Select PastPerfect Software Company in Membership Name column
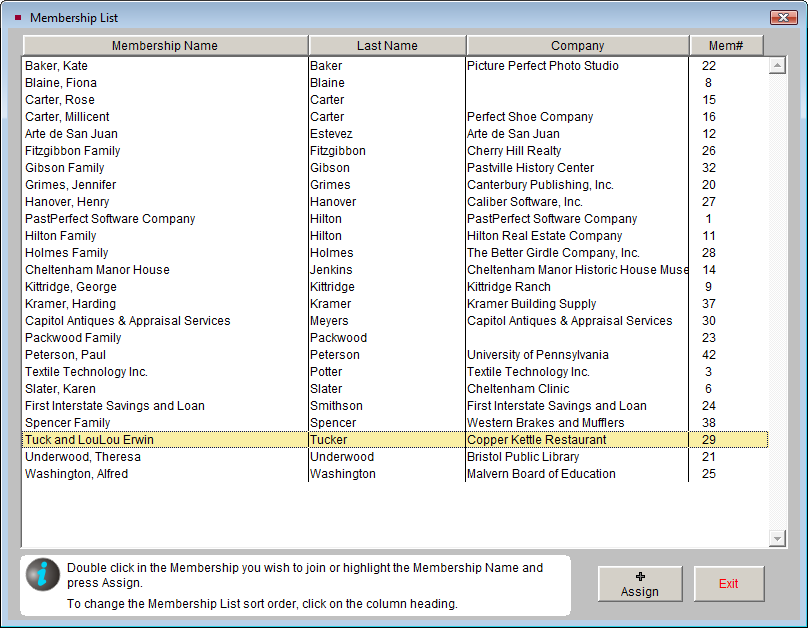This screenshot has height=628, width=808. click(110, 218)
